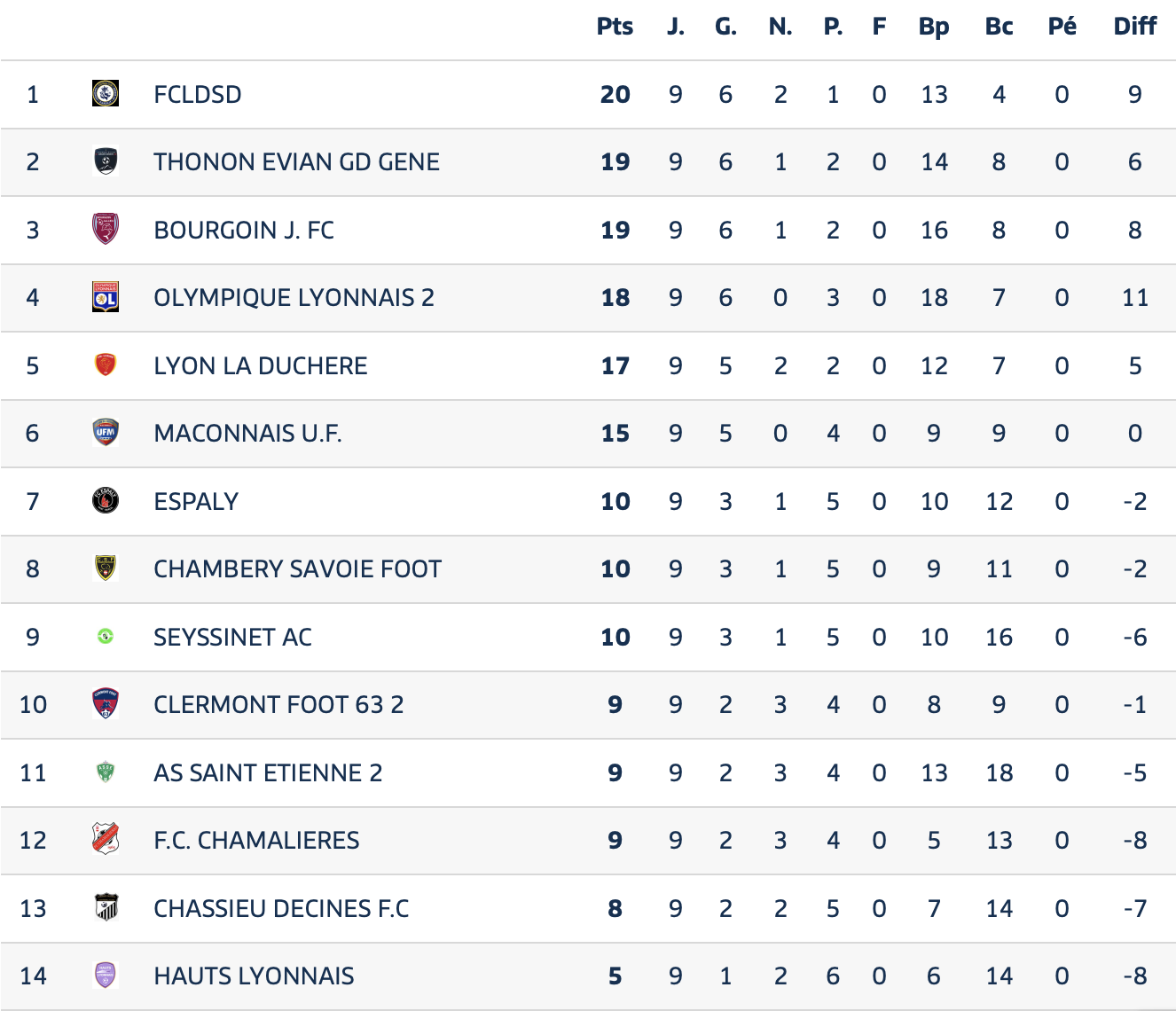Click the Olympique Lyonnais 2 logo

[x=106, y=297]
